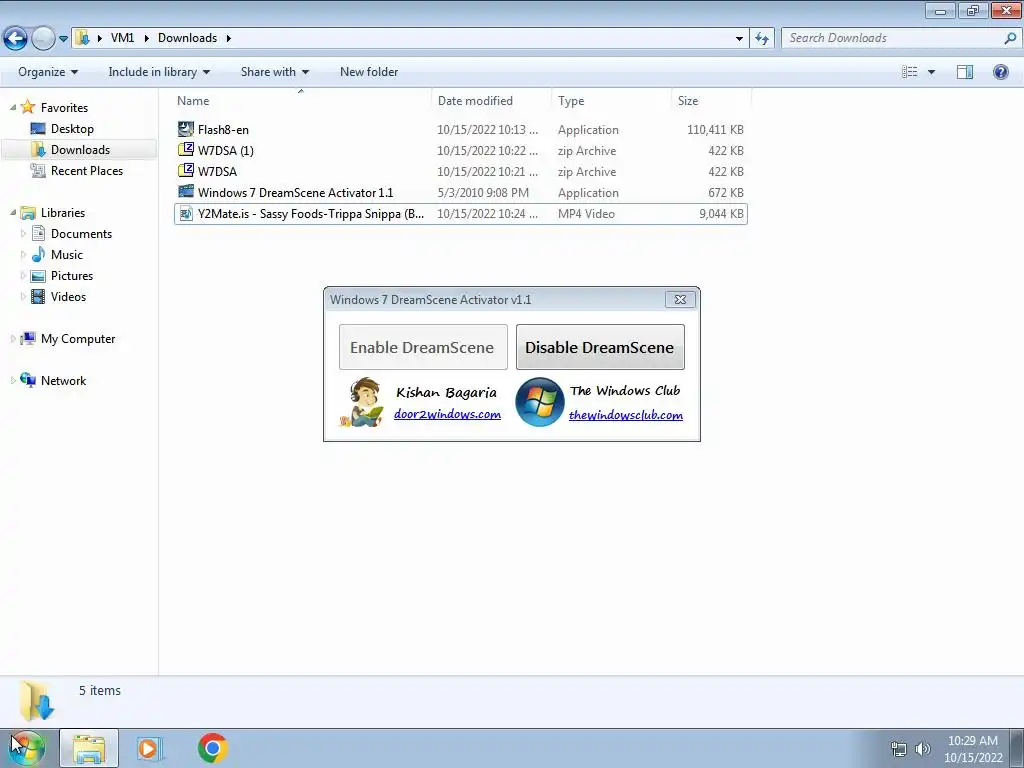Select Downloads in the address breadcrumb
This screenshot has height=768, width=1024.
click(187, 38)
